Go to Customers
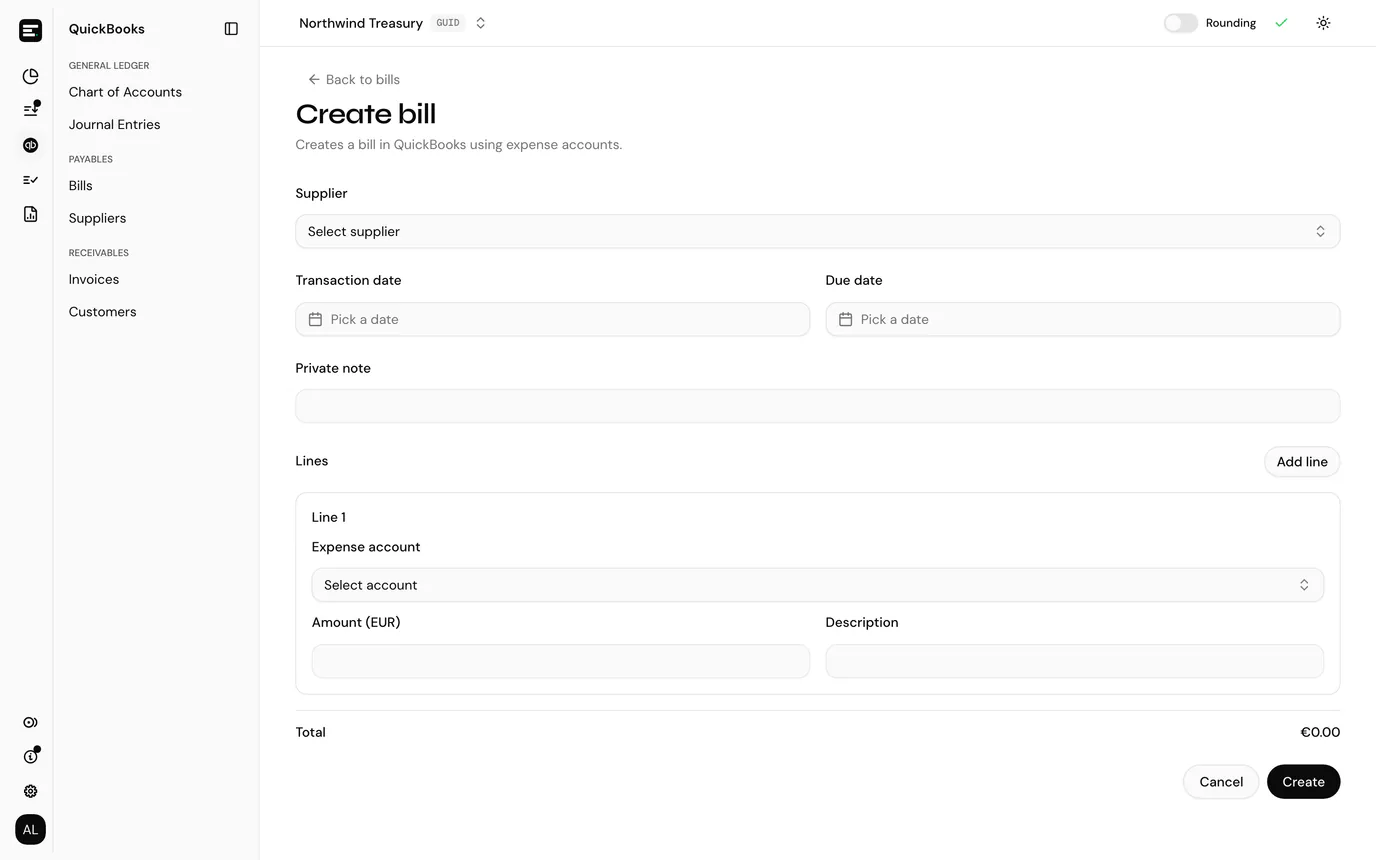The width and height of the screenshot is (1376, 860). click(x=102, y=312)
